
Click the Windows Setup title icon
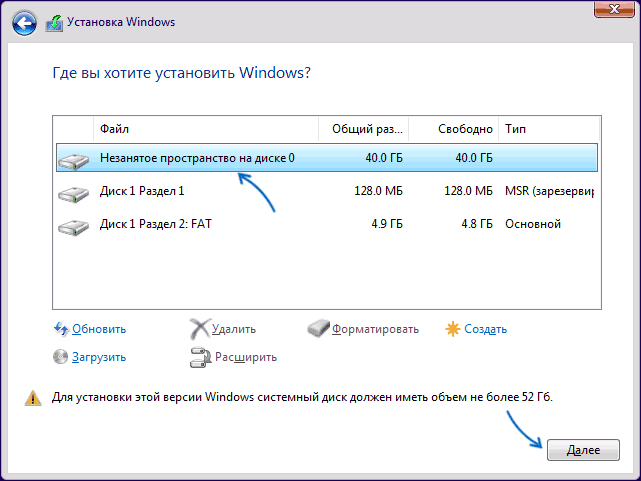tap(54, 23)
